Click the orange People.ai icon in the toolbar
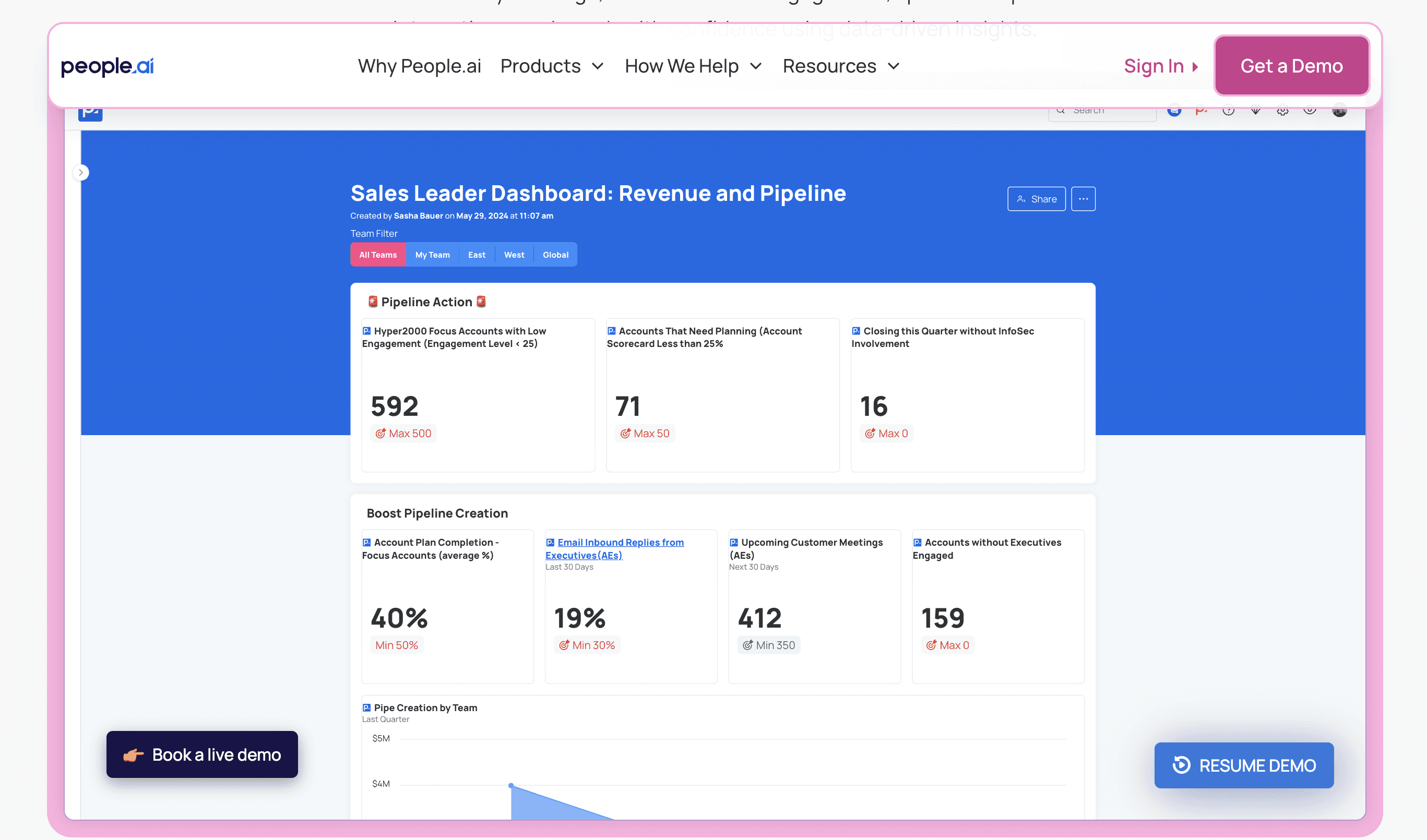Screen dimensions: 1427x840 tap(1201, 112)
